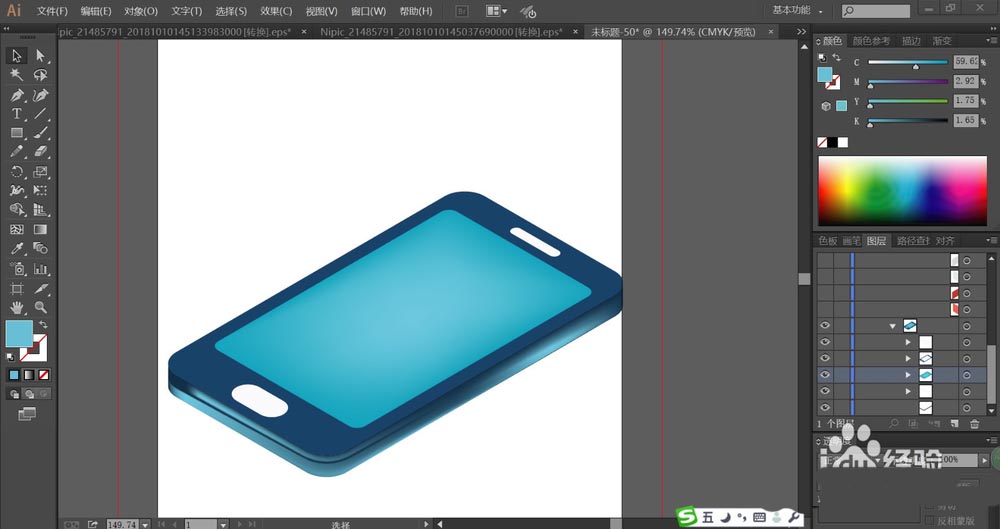Hide the bottom layer row via eye icon
This screenshot has width=1000, height=529.
point(825,407)
